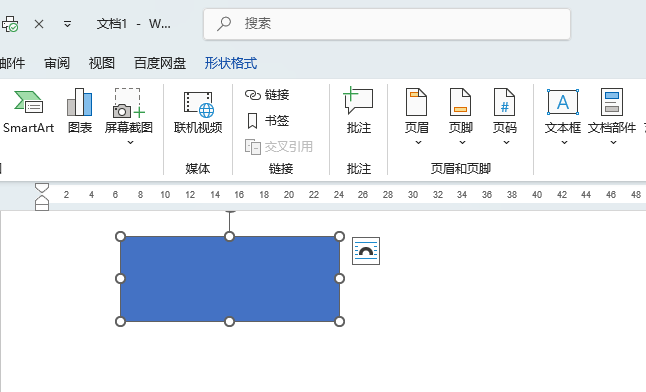Insert a new 批注 comment
Viewport: 646px width, 392px height.
coord(358,111)
